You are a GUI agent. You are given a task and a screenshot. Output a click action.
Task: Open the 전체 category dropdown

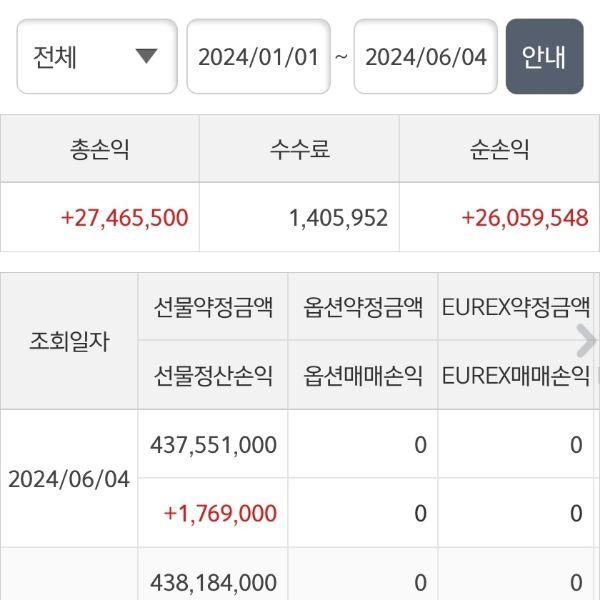point(96,56)
